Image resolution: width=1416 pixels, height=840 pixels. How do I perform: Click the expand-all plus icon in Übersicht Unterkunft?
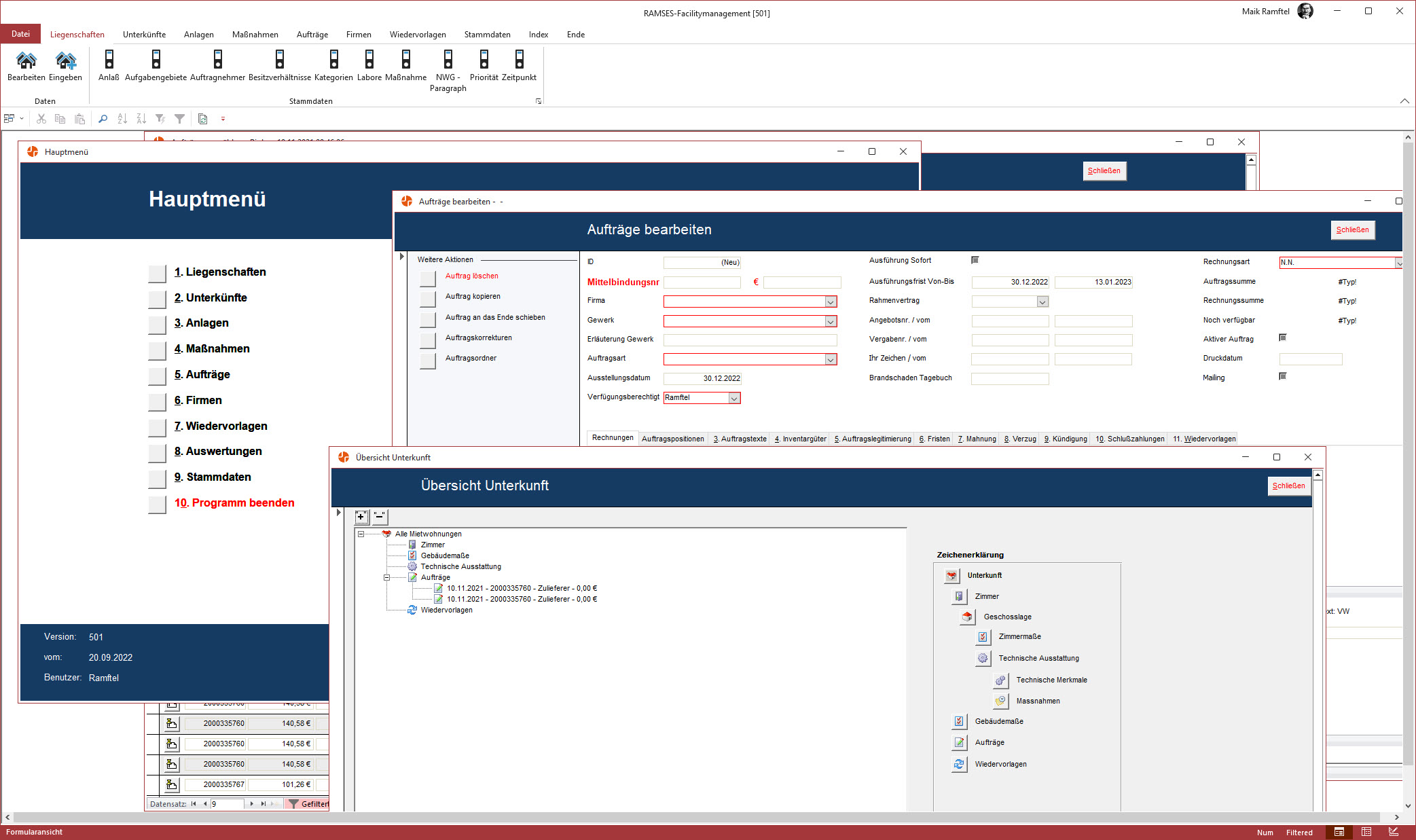pos(361,517)
